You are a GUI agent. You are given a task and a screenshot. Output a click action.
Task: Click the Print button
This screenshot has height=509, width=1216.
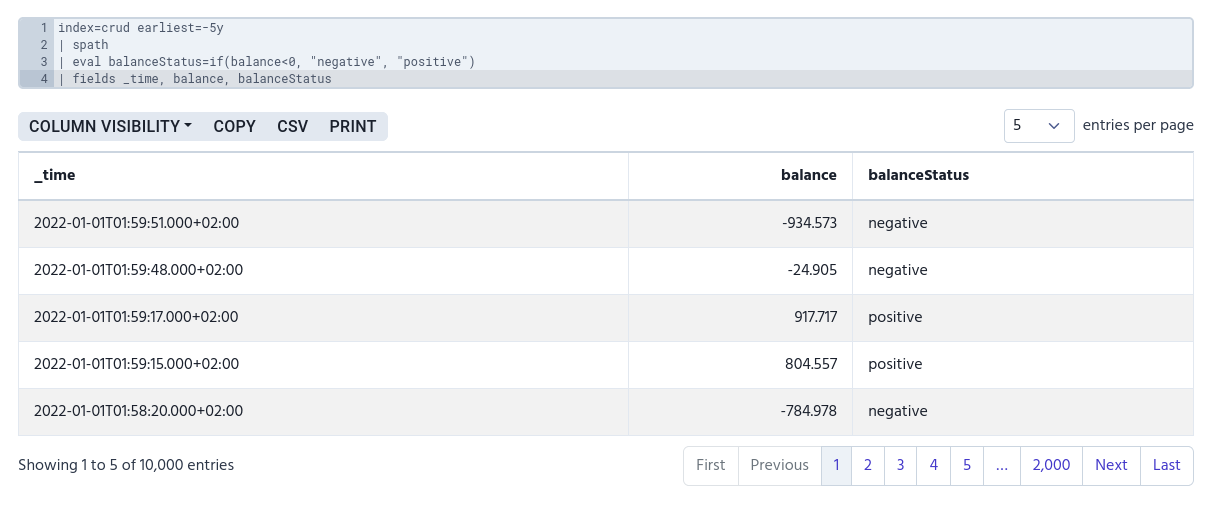click(x=353, y=126)
